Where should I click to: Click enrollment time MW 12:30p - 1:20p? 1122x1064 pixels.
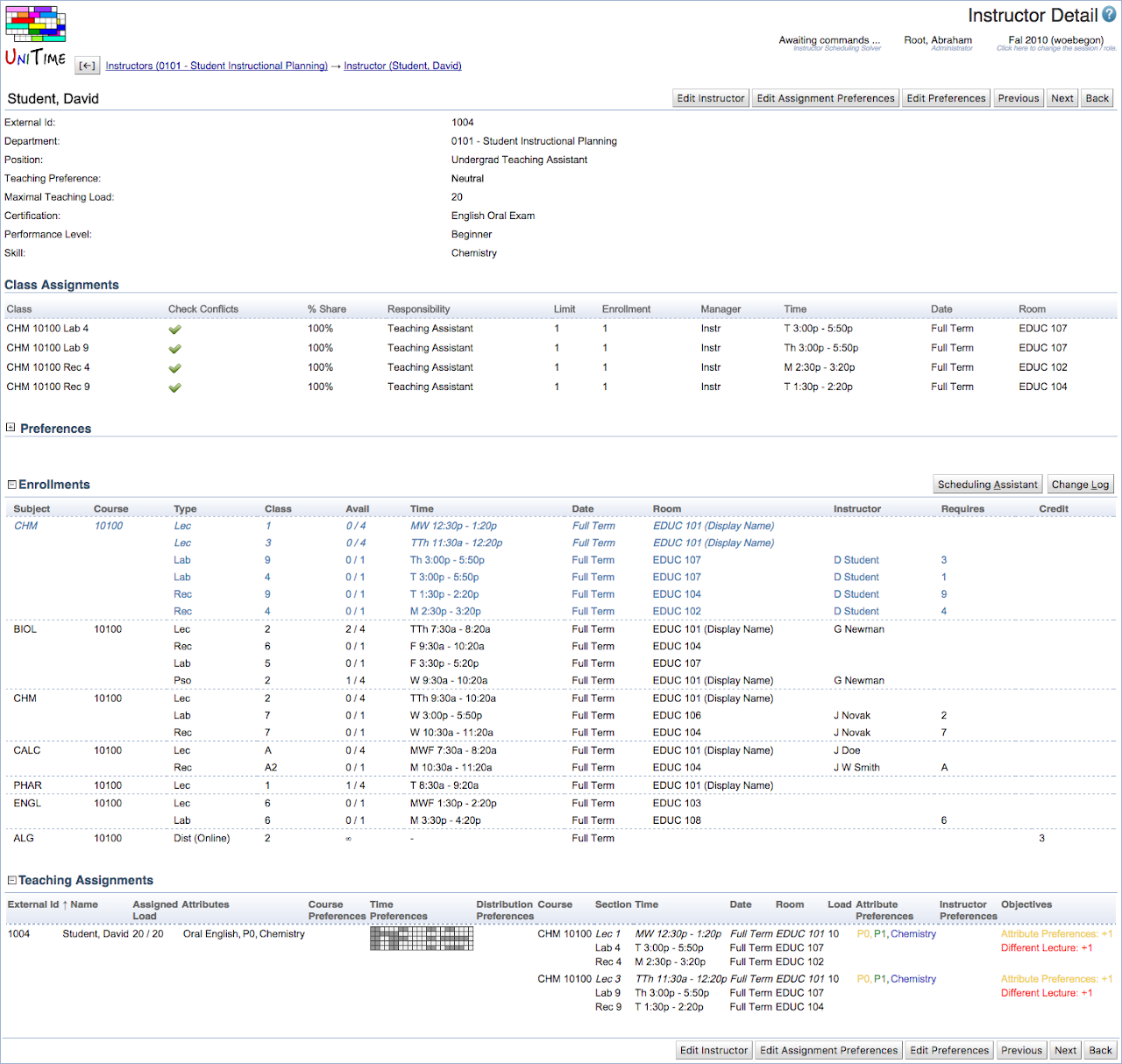[453, 526]
